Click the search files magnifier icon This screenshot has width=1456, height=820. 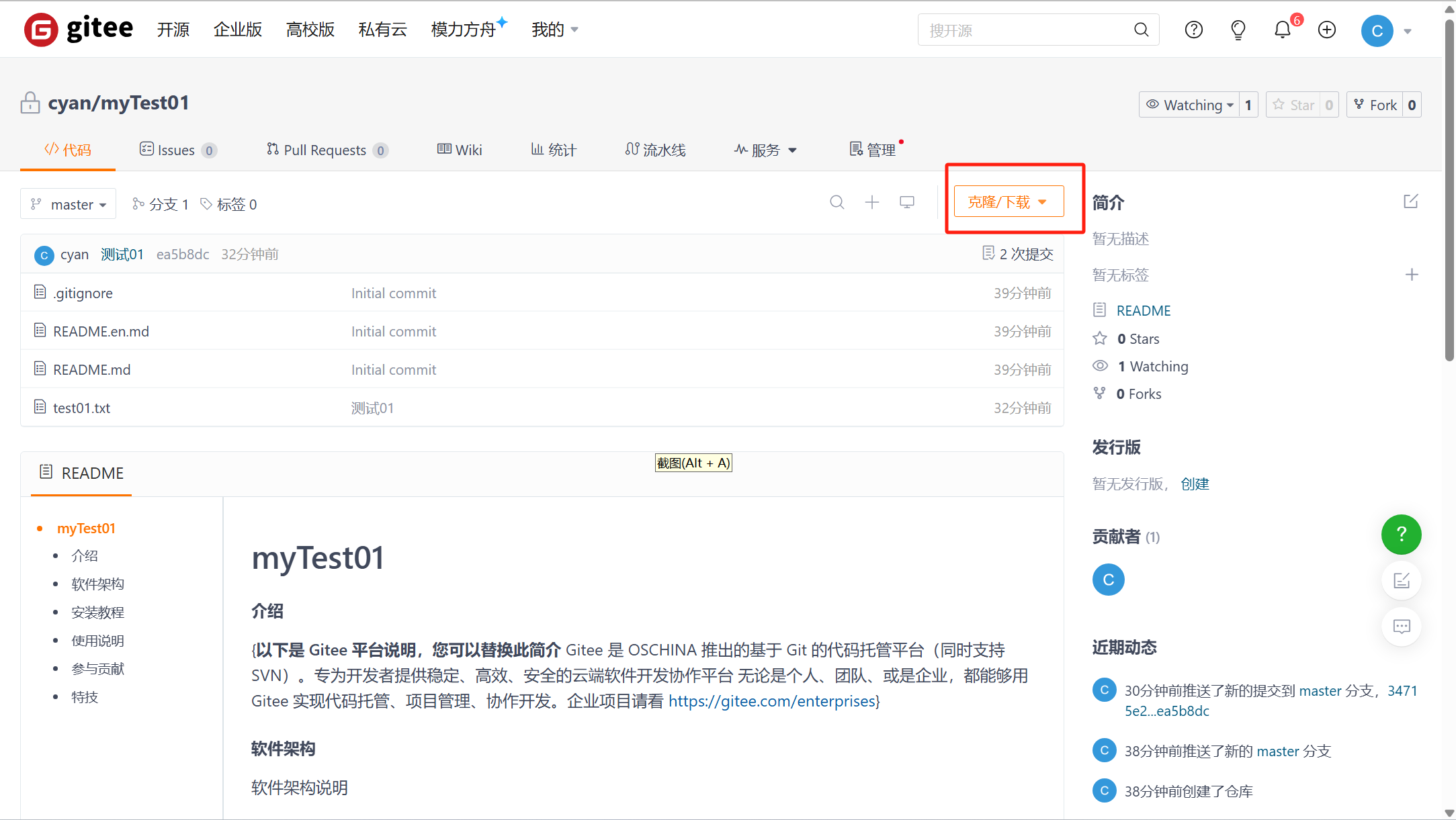click(x=837, y=202)
